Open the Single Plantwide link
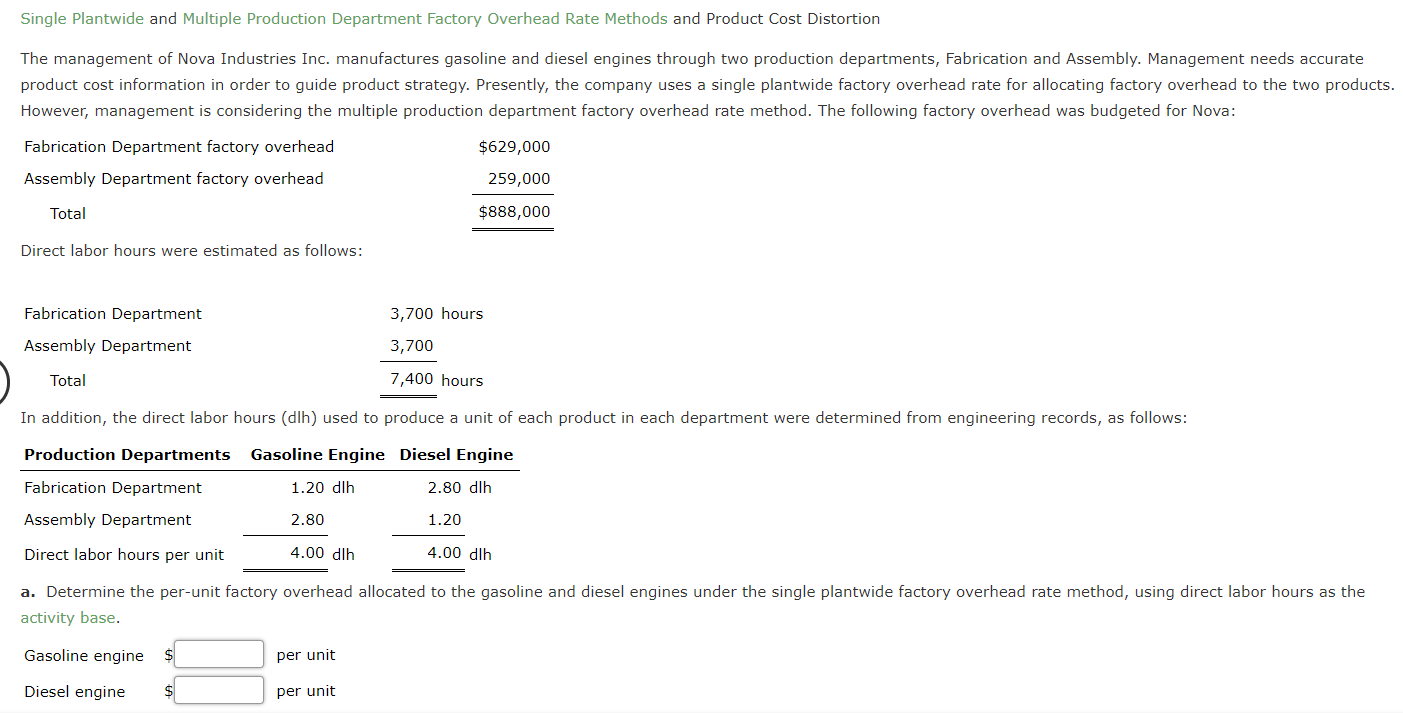Image resolution: width=1403 pixels, height=713 pixels. click(82, 19)
